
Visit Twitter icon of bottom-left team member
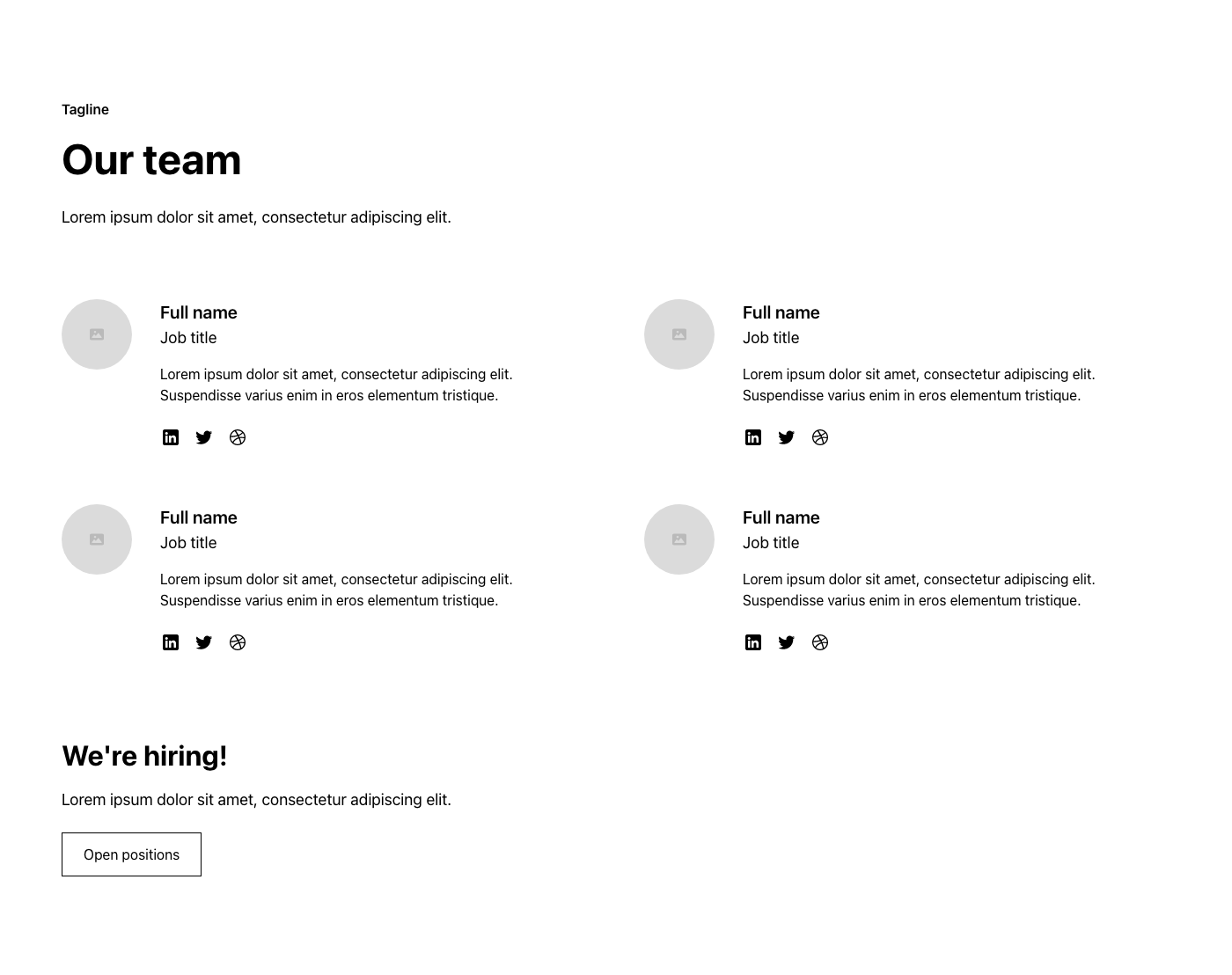click(204, 642)
